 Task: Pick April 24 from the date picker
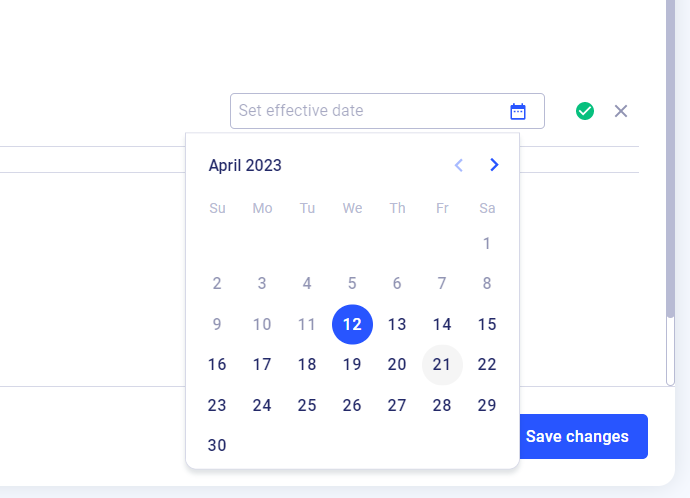point(262,405)
